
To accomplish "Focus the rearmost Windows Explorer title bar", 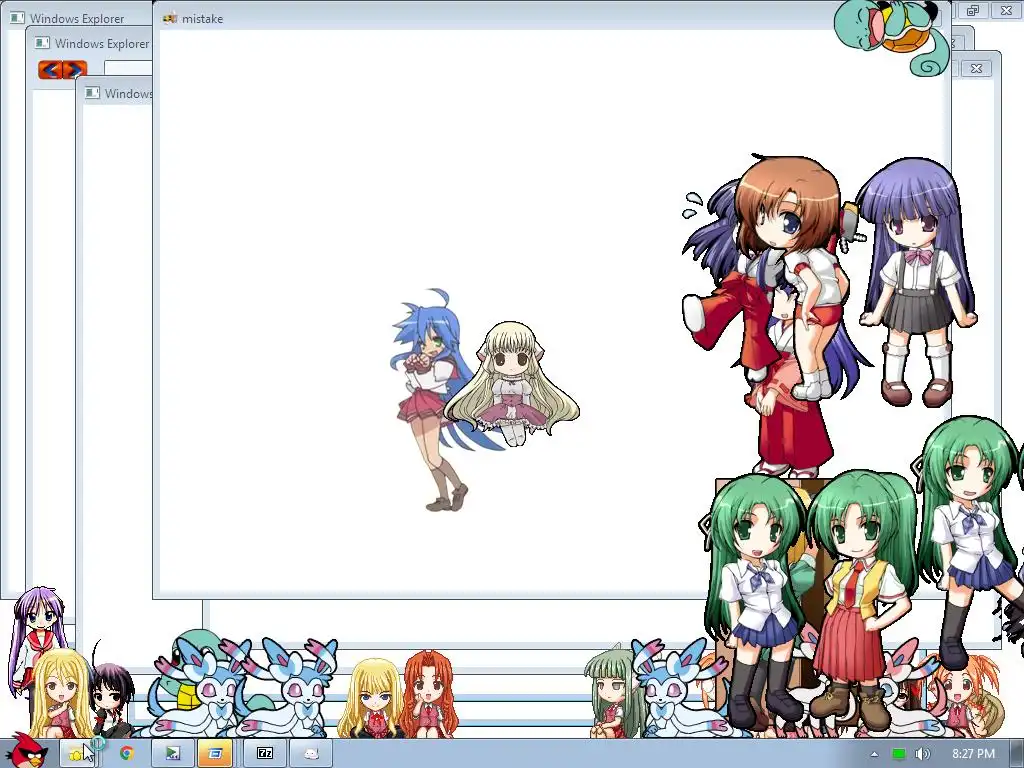I will pyautogui.click(x=76, y=18).
